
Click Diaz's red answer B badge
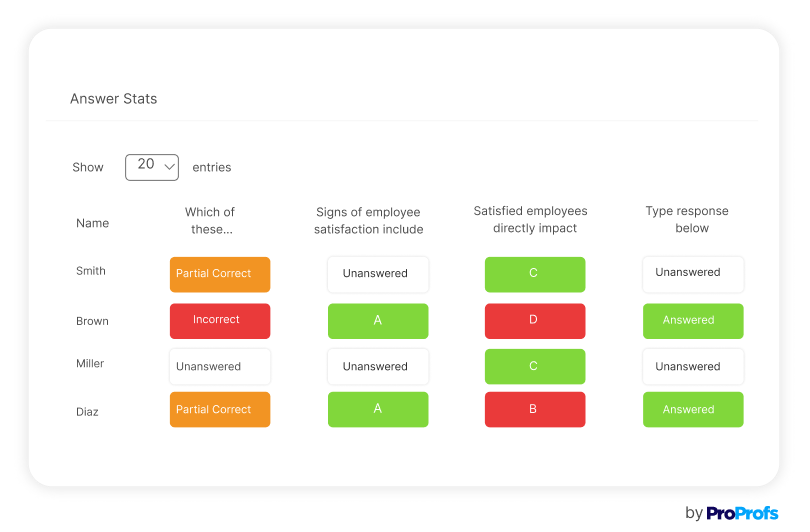(x=535, y=410)
